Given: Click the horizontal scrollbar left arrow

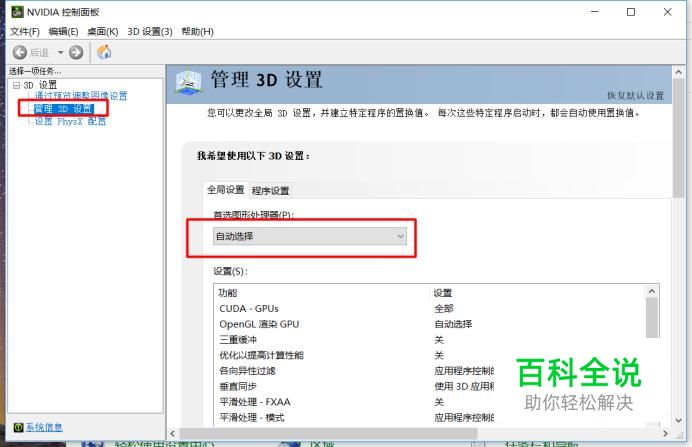Looking at the screenshot, I should click(x=173, y=434).
